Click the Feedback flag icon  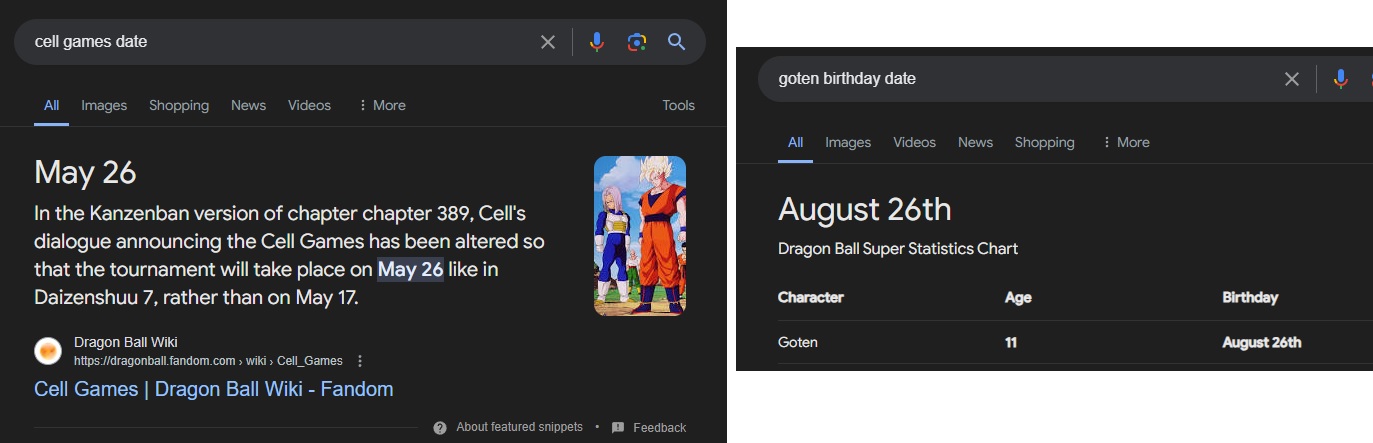(618, 427)
